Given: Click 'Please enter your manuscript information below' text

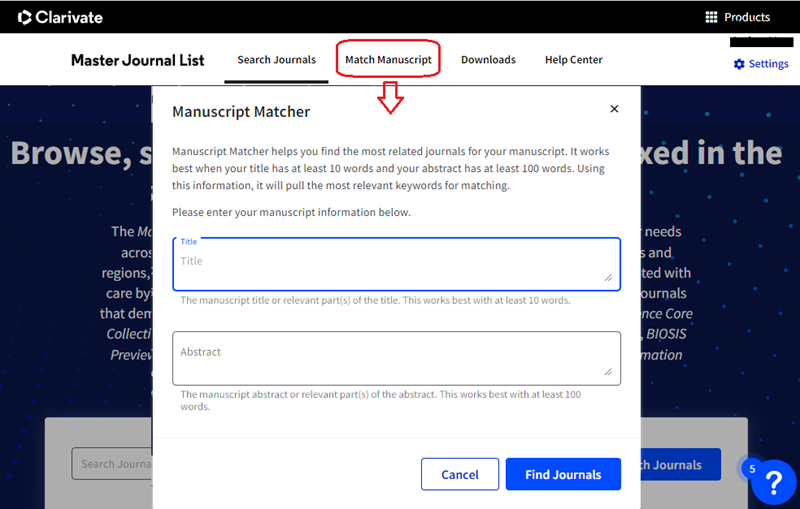Looking at the screenshot, I should coord(291,212).
